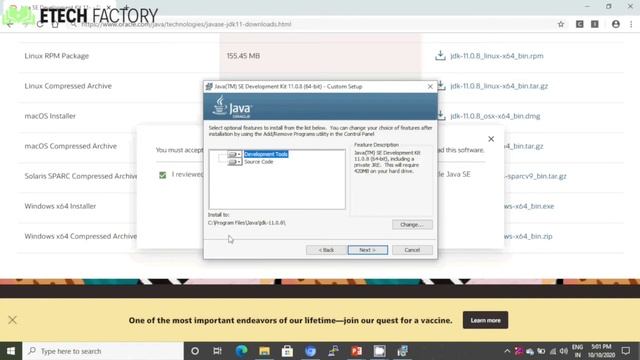Screen dimensions: 640x360
Task: Close the Java Custom Setup window
Action: [430, 87]
